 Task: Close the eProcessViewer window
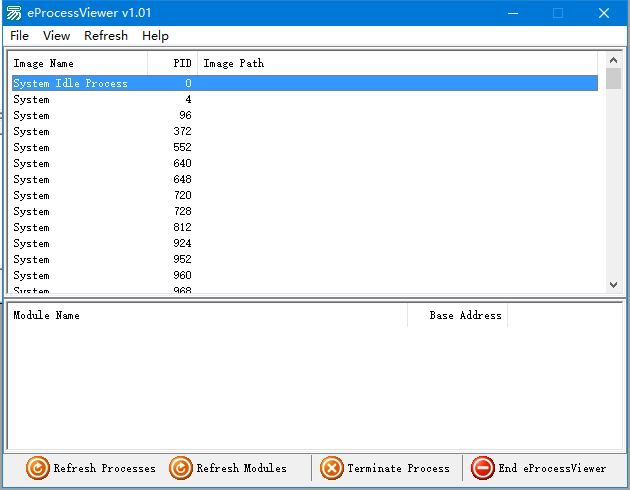[x=603, y=13]
